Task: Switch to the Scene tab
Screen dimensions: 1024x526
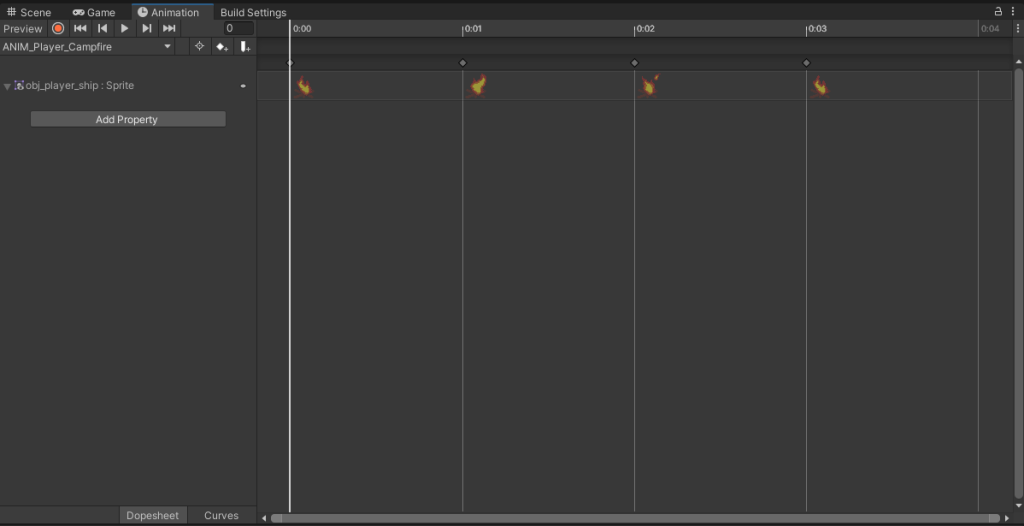Action: 29,12
